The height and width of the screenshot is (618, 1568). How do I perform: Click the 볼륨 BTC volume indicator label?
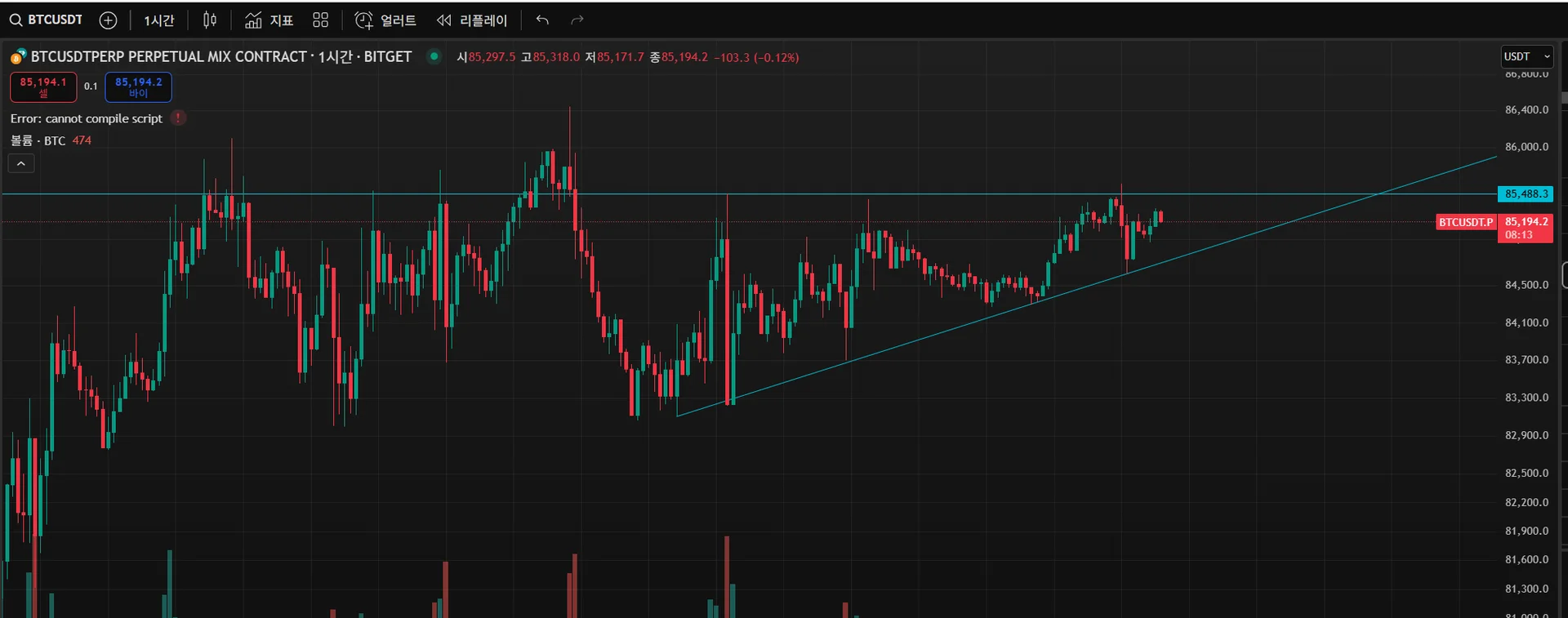pyautogui.click(x=38, y=140)
